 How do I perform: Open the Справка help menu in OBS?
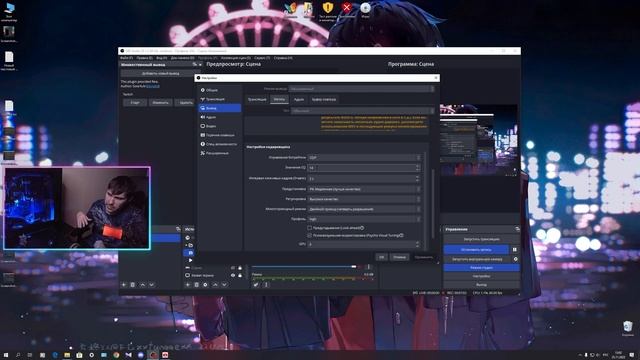pos(283,58)
